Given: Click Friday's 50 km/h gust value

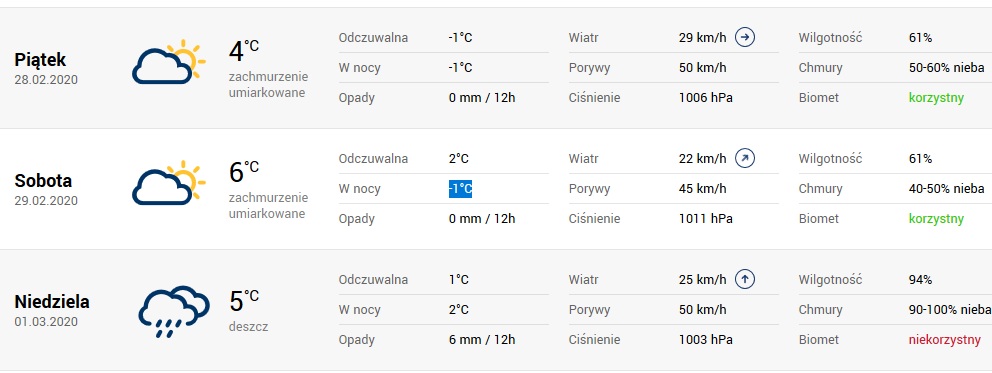Looking at the screenshot, I should (702, 68).
